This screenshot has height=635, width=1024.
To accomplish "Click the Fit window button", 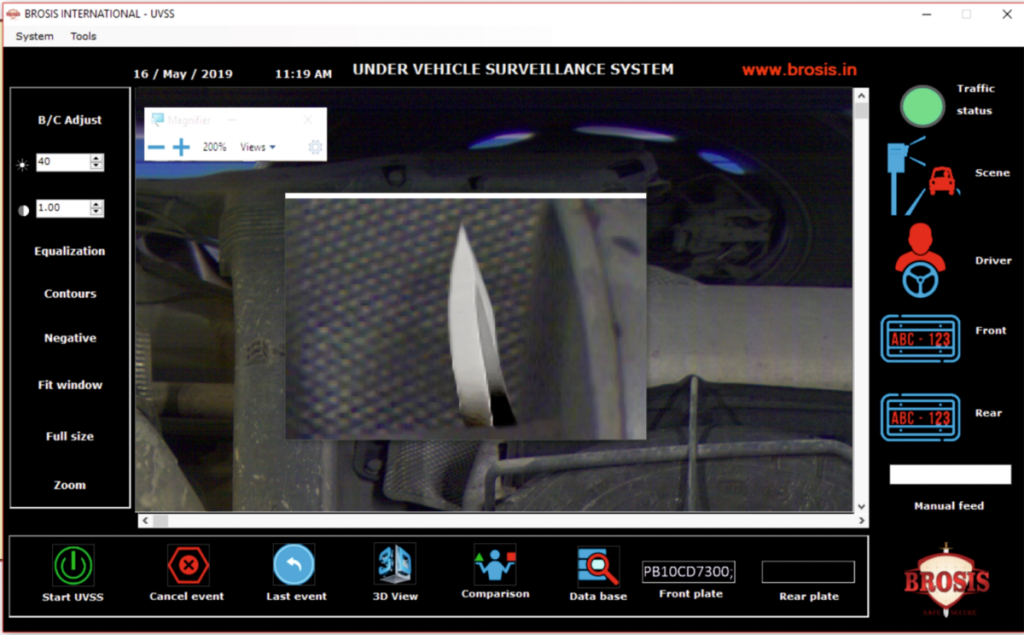I will 69,384.
